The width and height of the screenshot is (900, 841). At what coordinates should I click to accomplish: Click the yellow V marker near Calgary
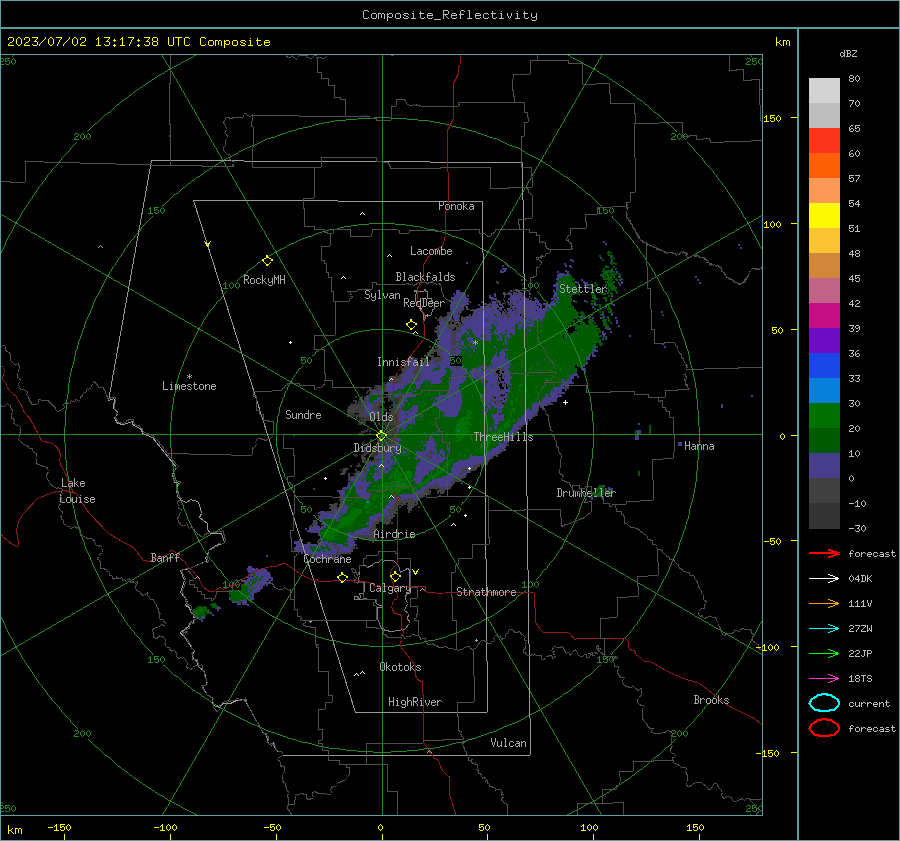coord(416,572)
